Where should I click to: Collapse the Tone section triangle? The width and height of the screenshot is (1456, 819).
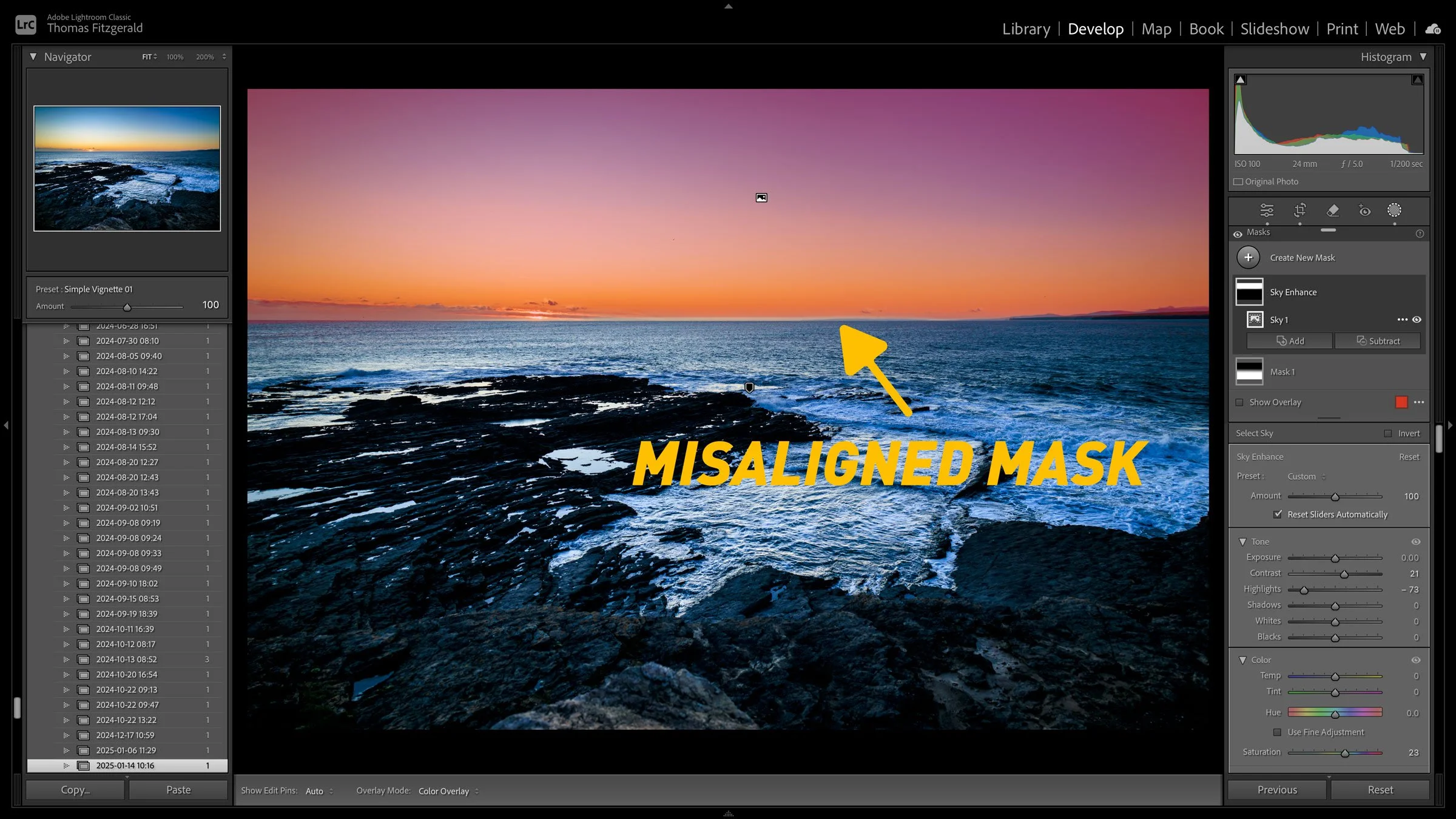pyautogui.click(x=1242, y=542)
